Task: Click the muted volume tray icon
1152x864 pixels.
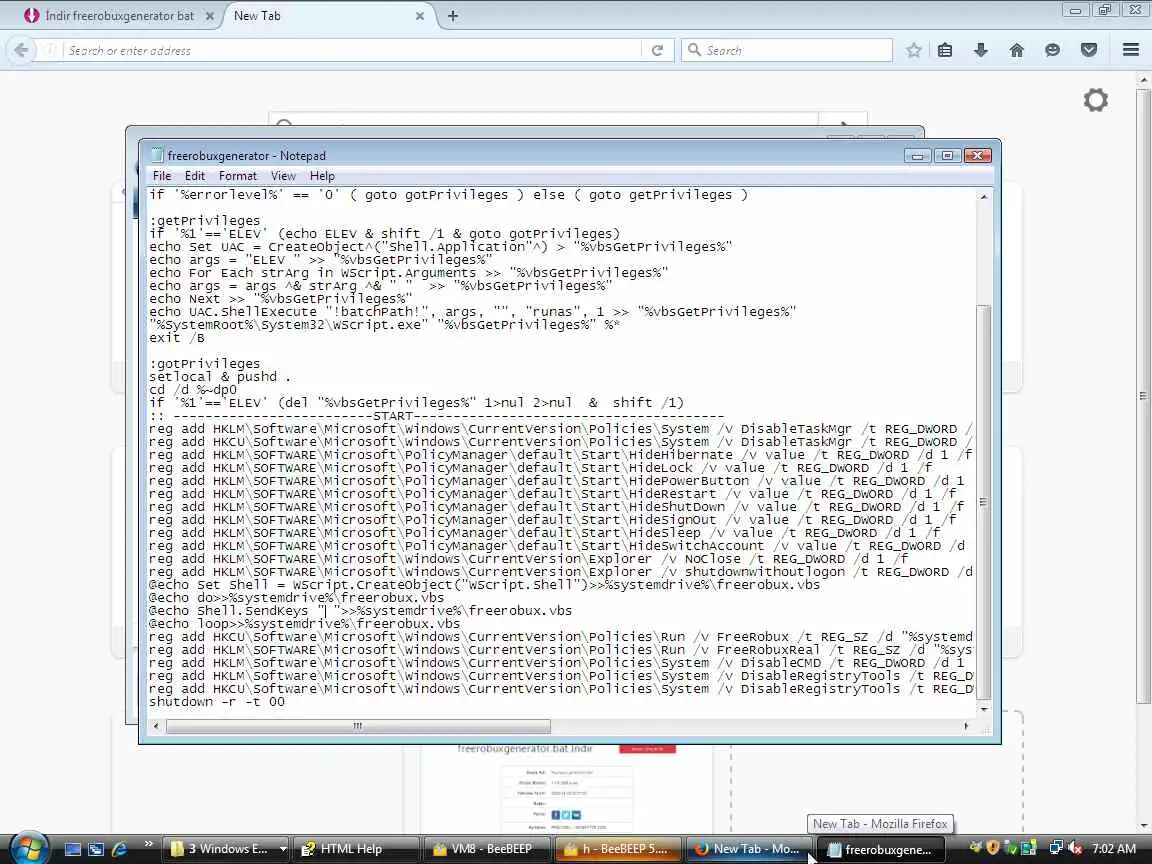Action: click(1075, 849)
